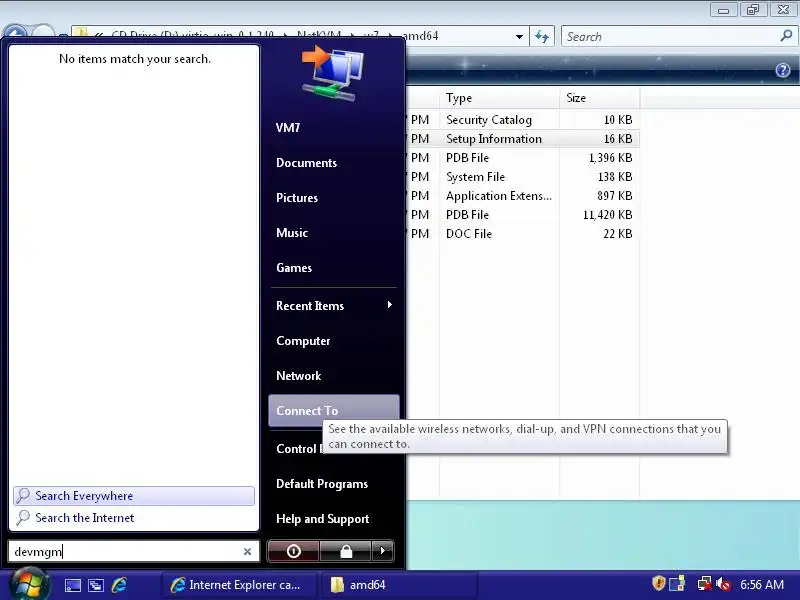Click Search the Internet link
800x600 pixels.
tap(134, 517)
